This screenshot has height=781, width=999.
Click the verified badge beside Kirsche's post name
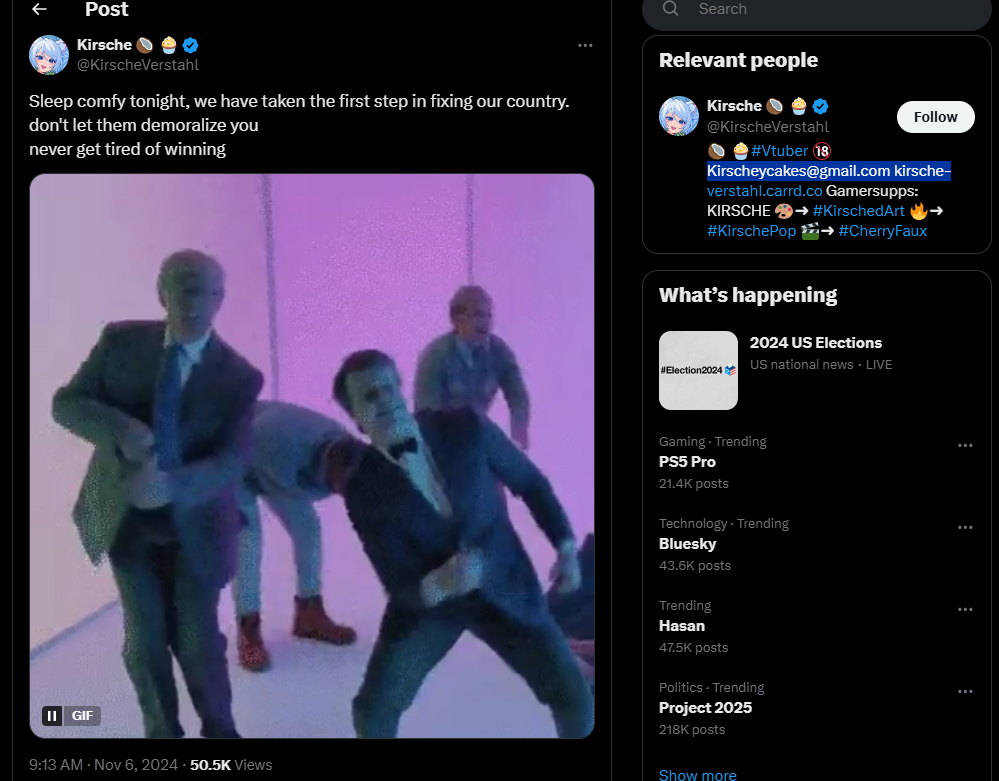[190, 45]
